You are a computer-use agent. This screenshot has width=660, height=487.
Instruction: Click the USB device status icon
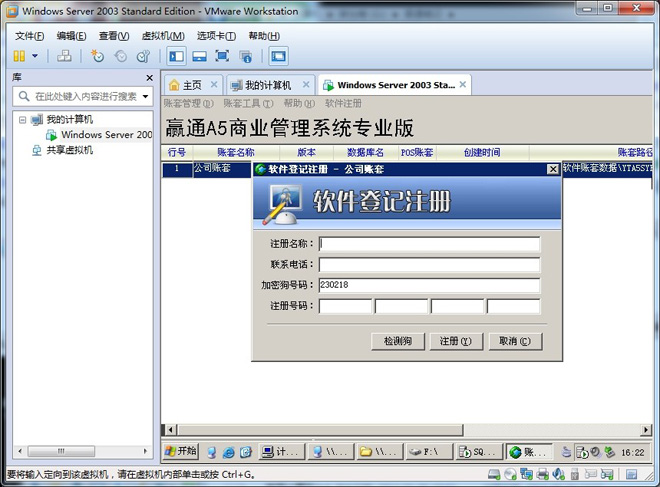pos(575,475)
